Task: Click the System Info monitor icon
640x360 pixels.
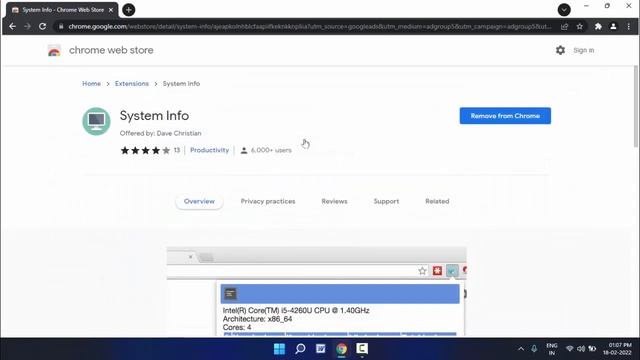Action: [x=96, y=121]
